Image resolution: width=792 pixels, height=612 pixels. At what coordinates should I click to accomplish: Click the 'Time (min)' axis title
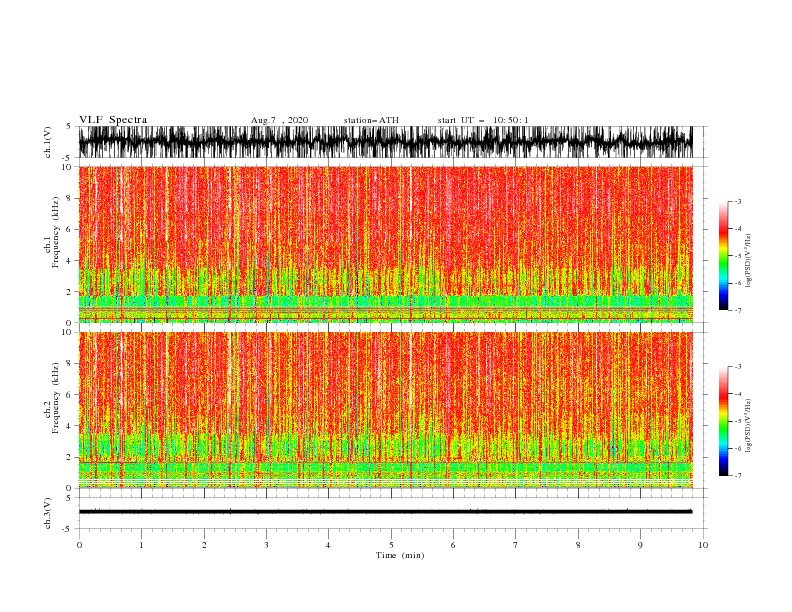pyautogui.click(x=400, y=555)
